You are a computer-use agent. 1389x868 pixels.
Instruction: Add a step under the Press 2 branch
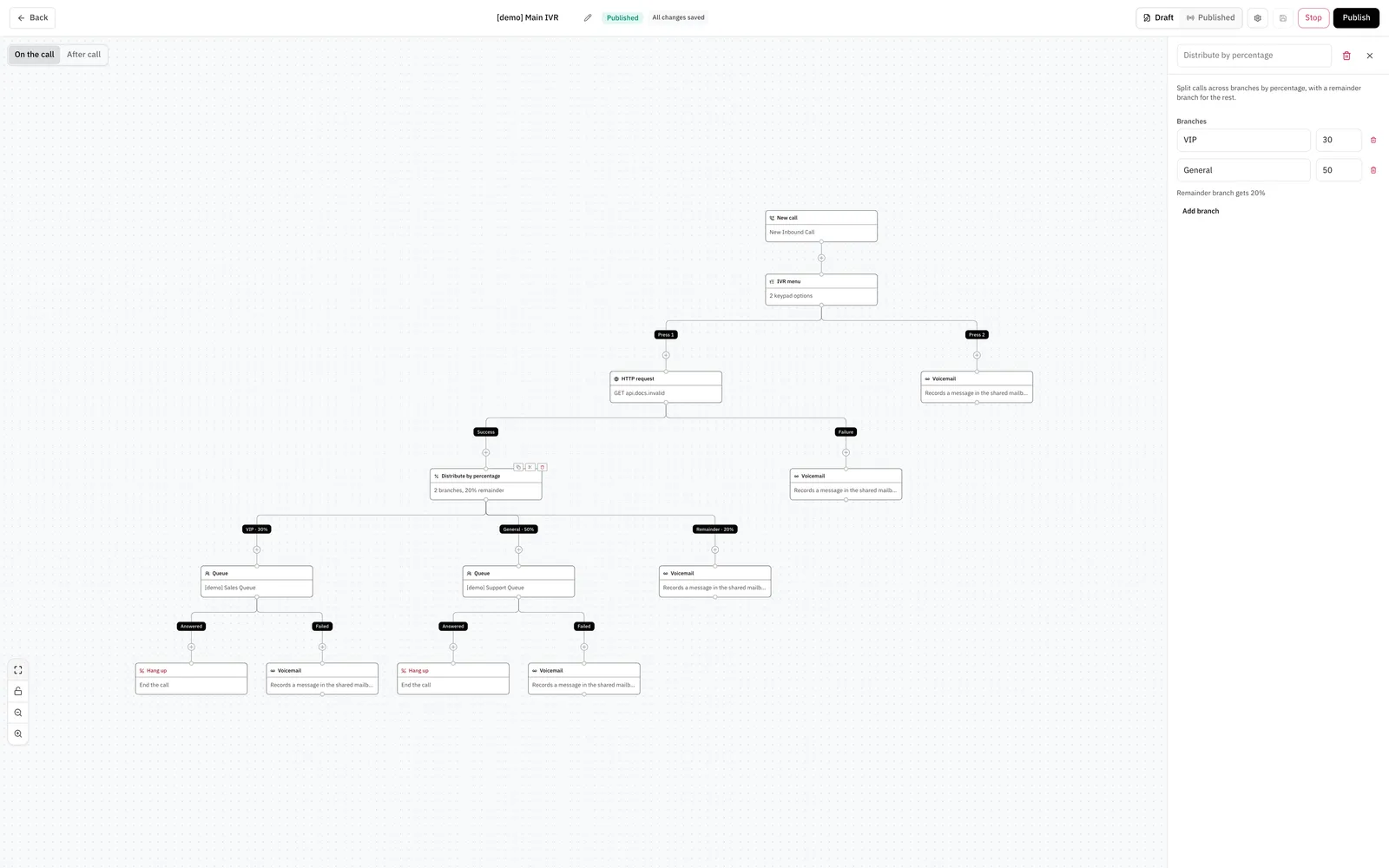[x=977, y=355]
